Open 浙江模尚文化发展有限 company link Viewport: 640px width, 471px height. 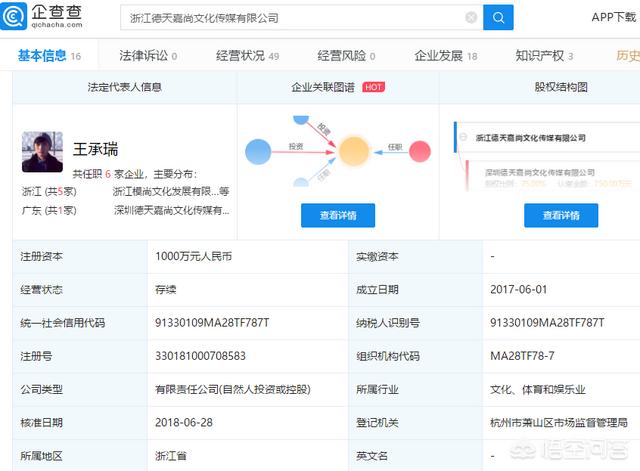[x=171, y=191]
